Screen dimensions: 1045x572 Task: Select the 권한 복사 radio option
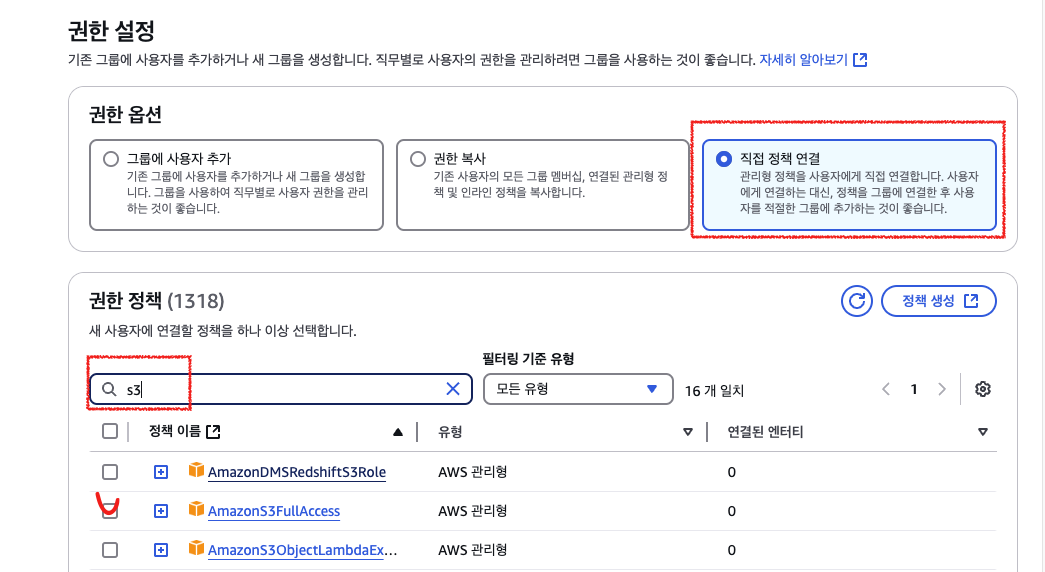click(418, 159)
